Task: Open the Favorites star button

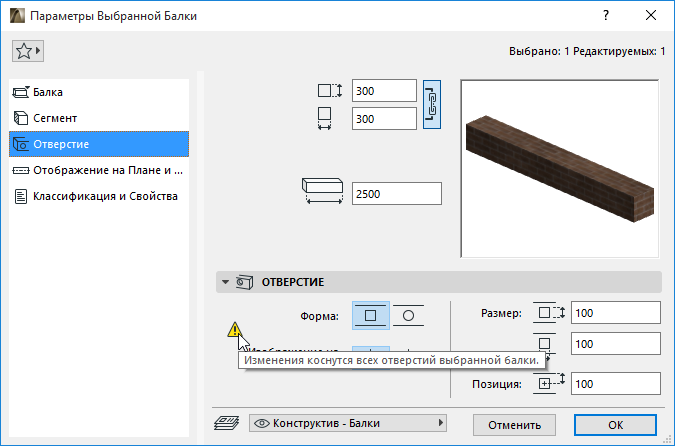Action: pyautogui.click(x=28, y=51)
